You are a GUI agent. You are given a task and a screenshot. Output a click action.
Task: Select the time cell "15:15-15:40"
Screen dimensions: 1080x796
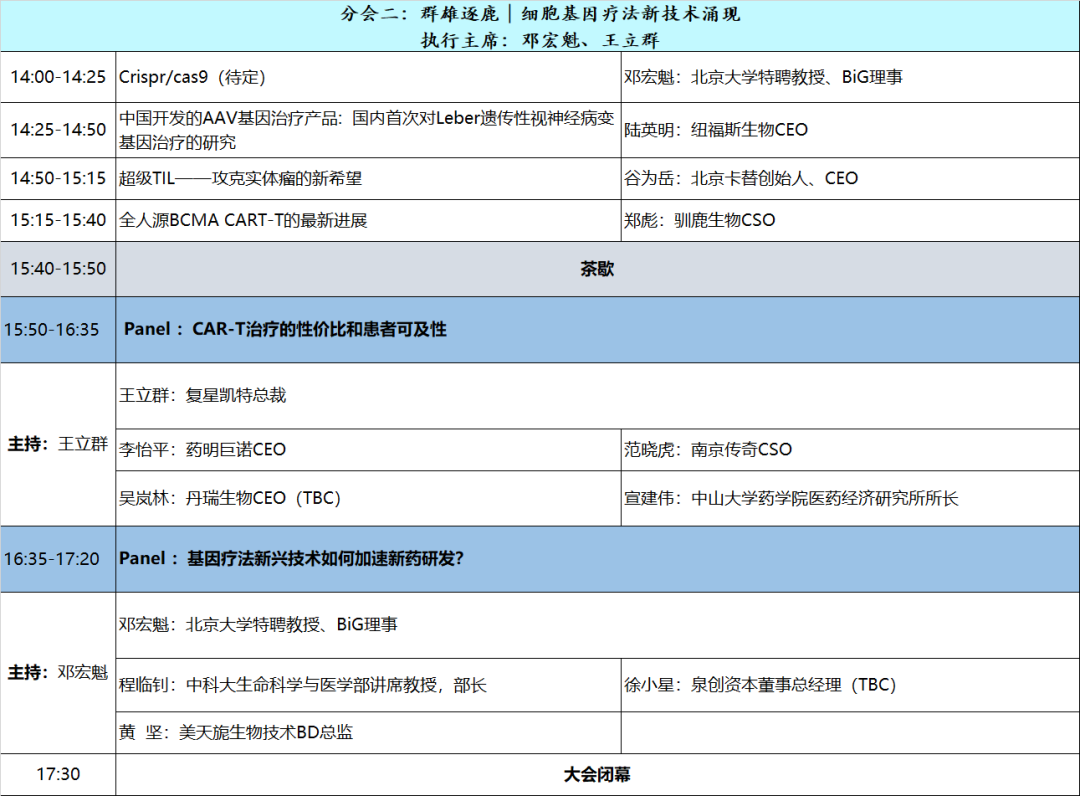(59, 220)
